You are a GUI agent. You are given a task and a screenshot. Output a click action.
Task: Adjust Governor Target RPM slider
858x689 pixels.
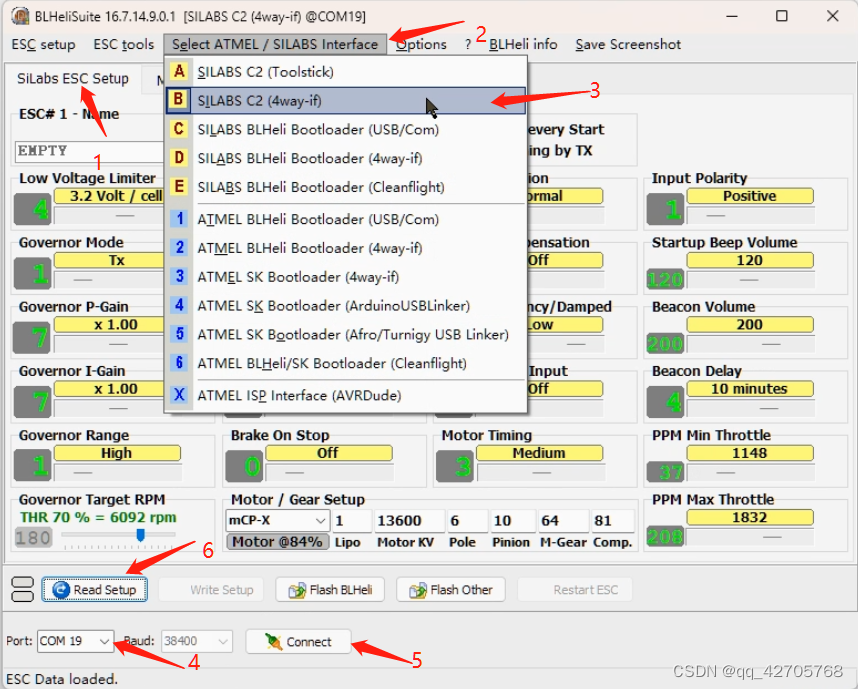(x=141, y=535)
